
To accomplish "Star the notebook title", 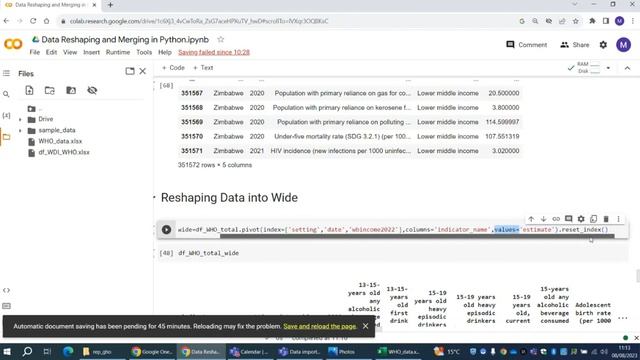I will click(221, 40).
